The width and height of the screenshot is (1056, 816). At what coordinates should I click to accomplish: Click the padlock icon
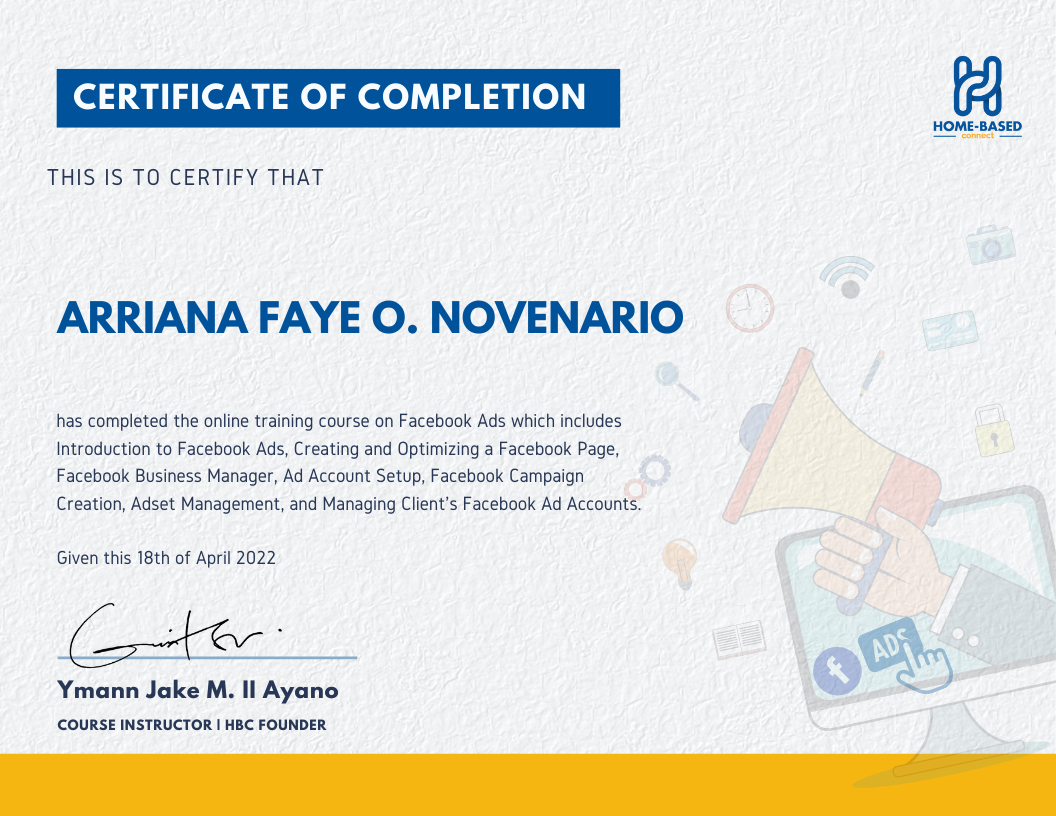[994, 431]
